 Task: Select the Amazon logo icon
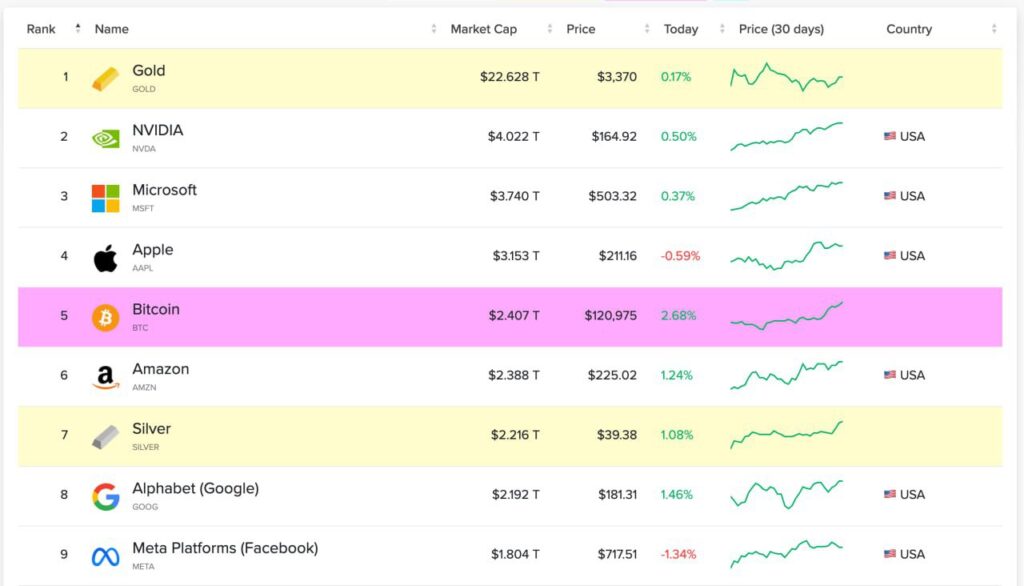tap(106, 375)
